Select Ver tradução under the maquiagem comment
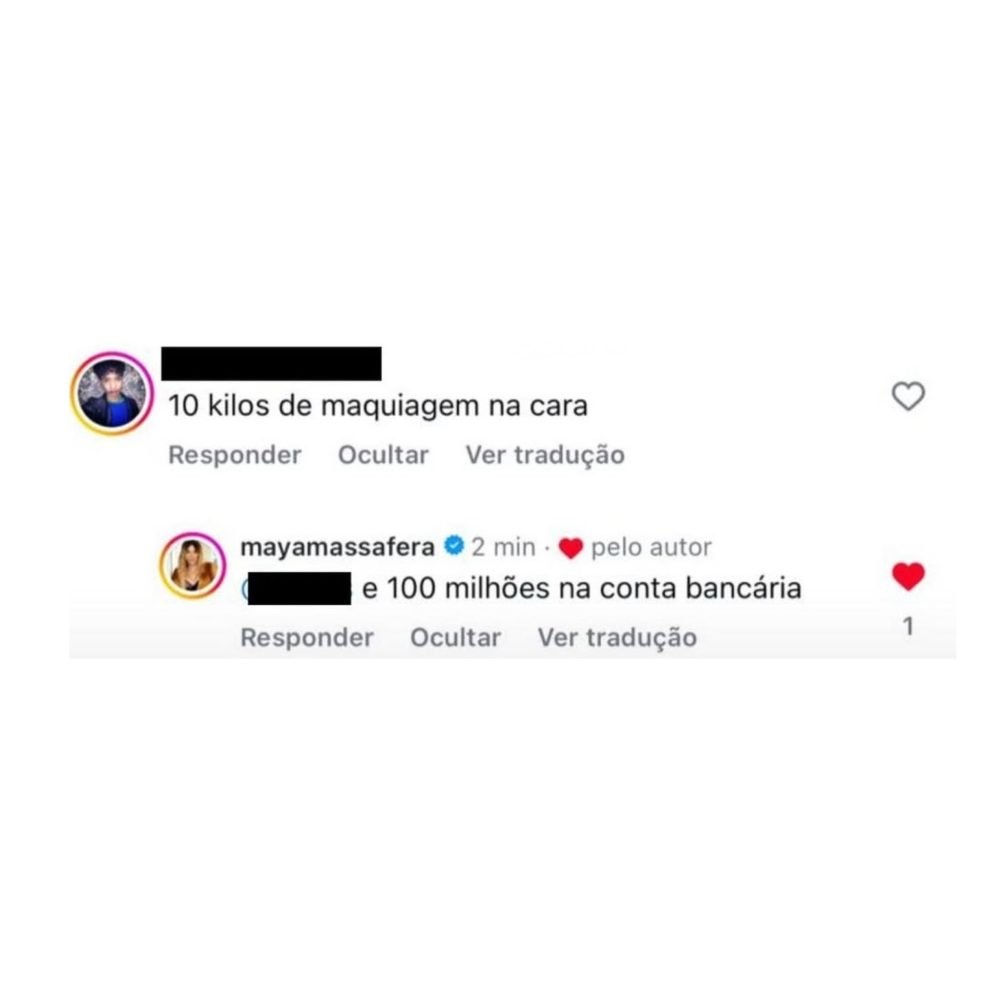1000x1000 pixels. [545, 455]
